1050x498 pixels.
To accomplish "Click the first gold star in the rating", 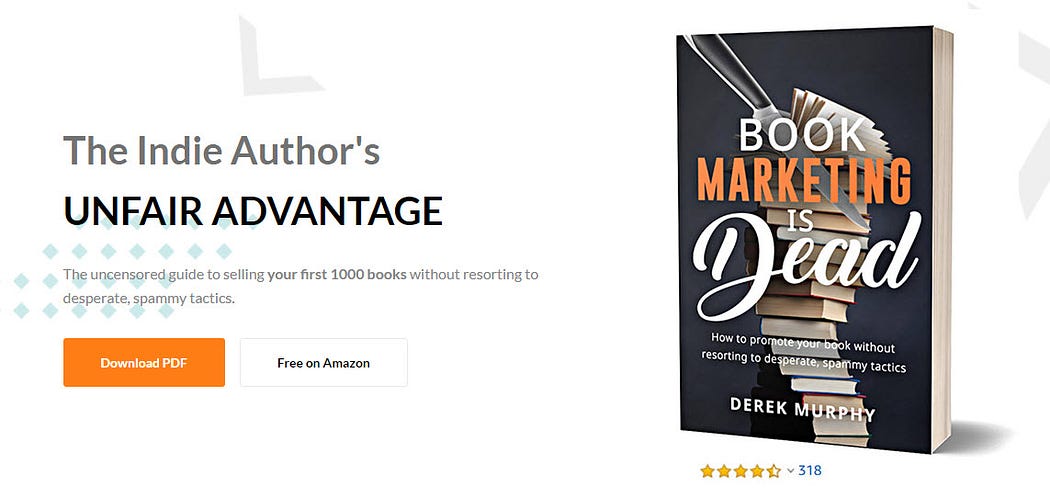I will [x=707, y=471].
